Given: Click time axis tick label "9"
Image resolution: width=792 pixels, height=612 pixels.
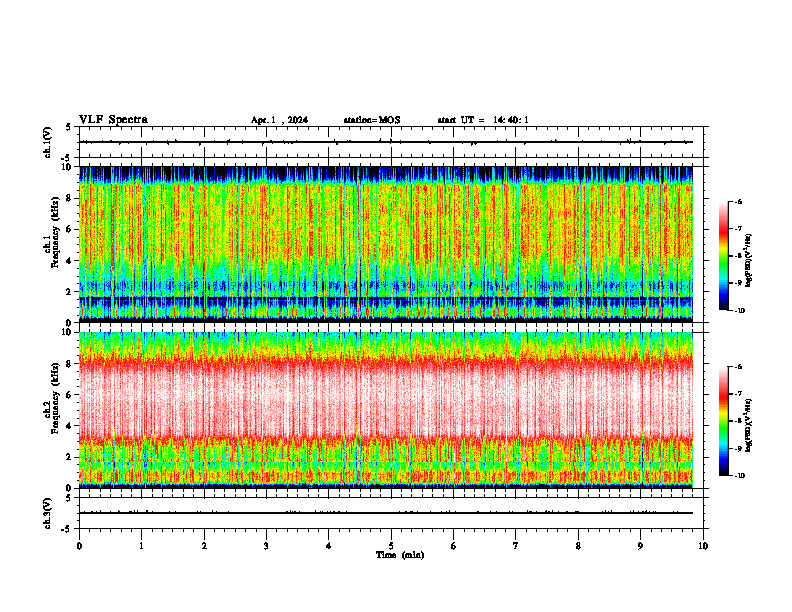Looking at the screenshot, I should [640, 546].
